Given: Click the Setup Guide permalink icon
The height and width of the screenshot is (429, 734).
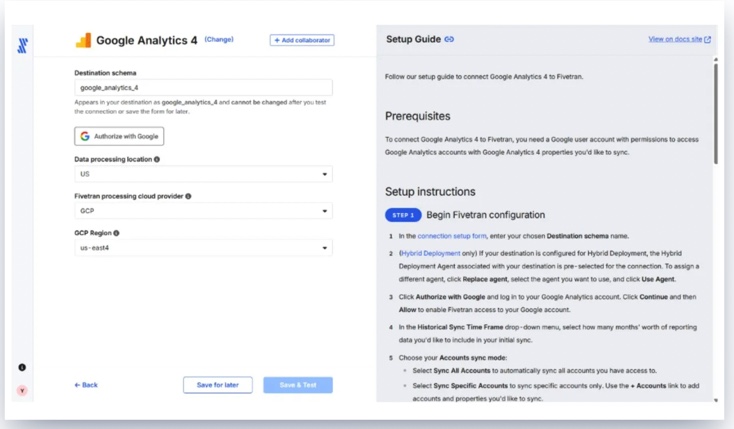Looking at the screenshot, I should point(449,39).
